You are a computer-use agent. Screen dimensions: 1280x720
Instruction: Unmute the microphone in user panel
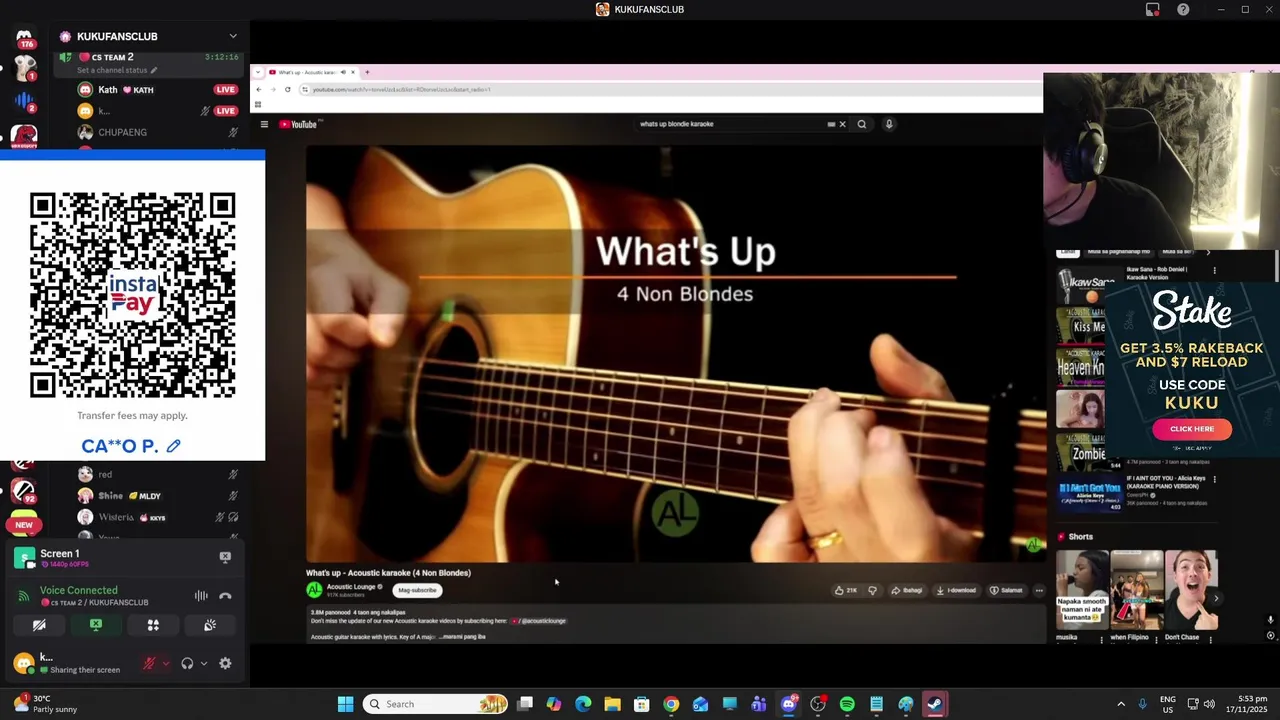coord(149,663)
